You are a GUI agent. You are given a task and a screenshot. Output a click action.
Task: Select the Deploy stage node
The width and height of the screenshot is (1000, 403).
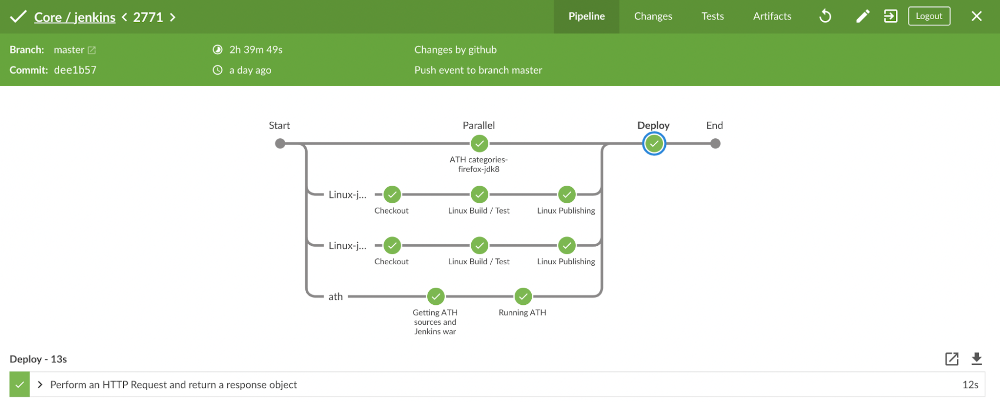[x=654, y=143]
